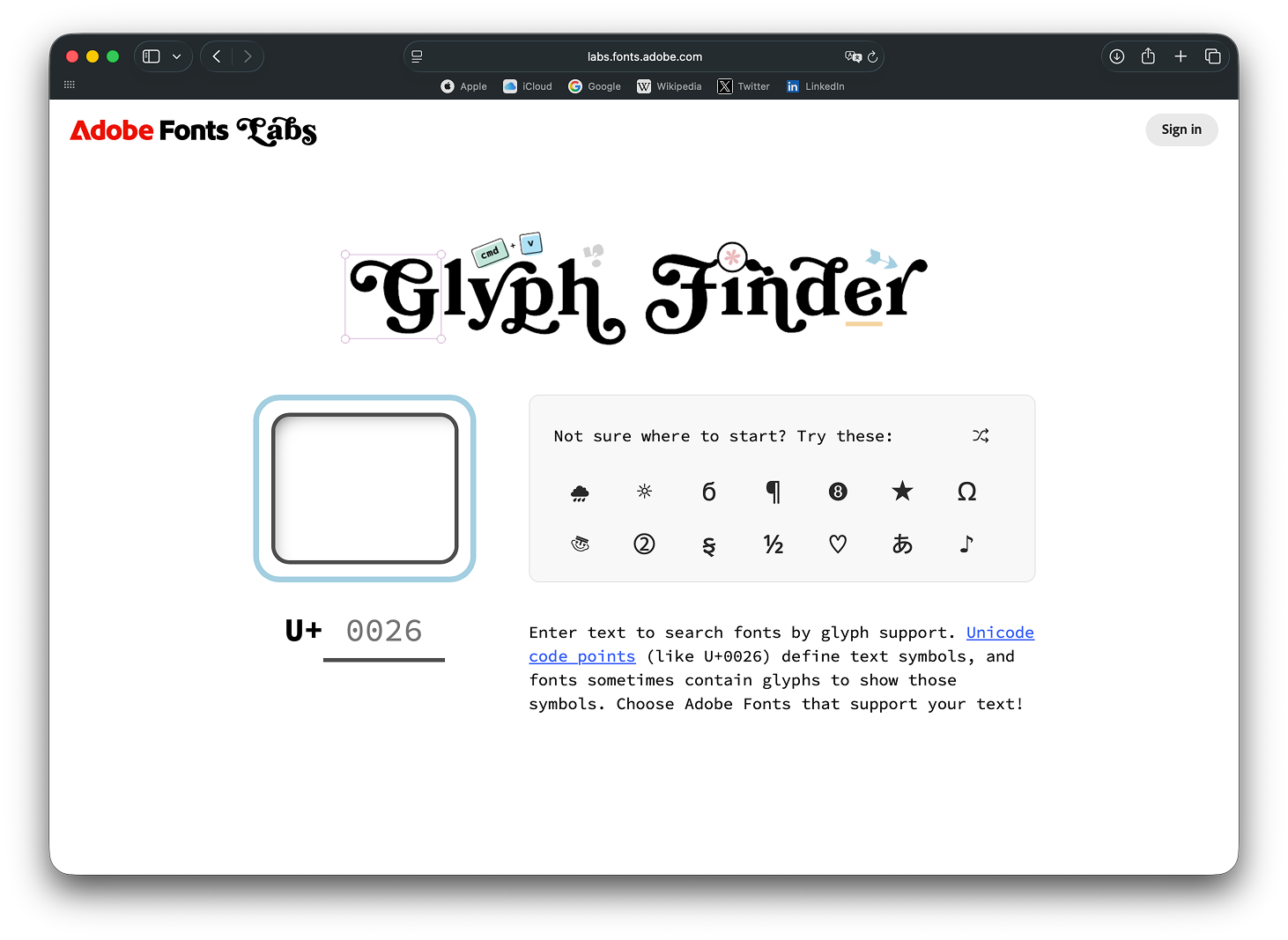Pick the pilcrow paragraph glyph
The image size is (1288, 940).
tap(774, 492)
